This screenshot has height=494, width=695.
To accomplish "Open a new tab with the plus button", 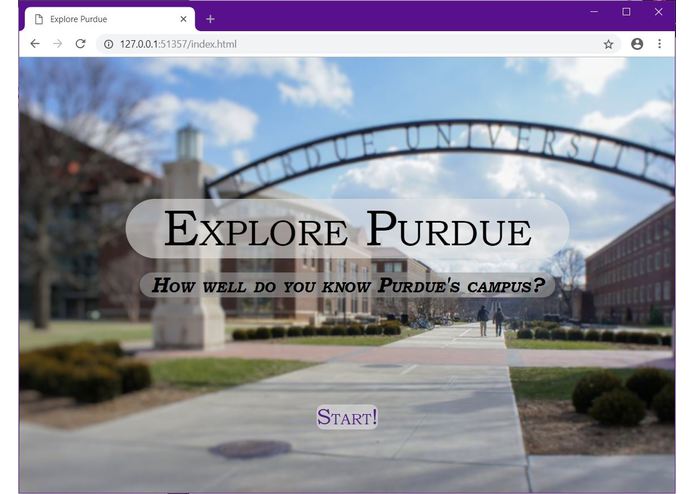I will (x=211, y=19).
